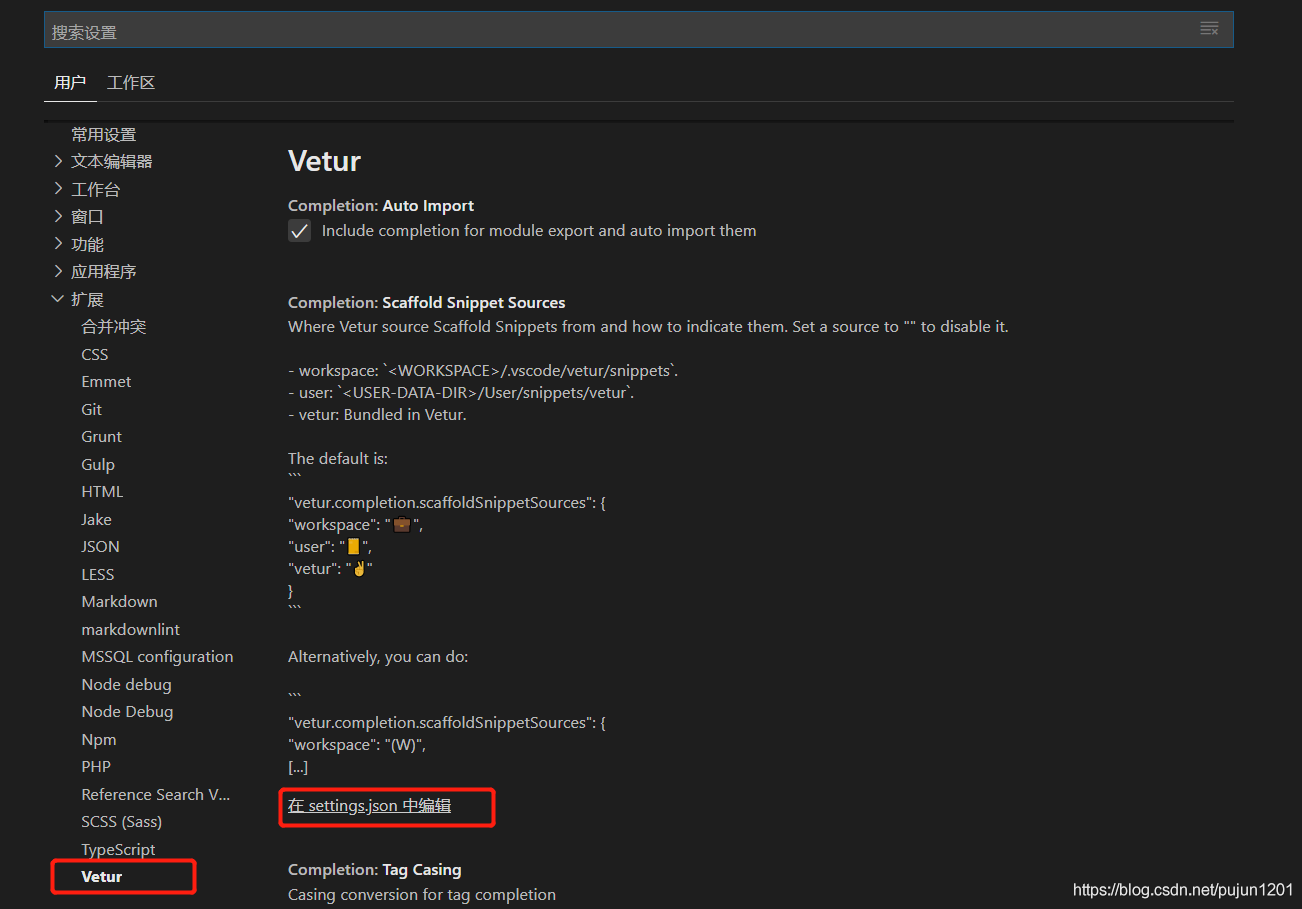Viewport: 1302px width, 909px height.
Task: Open Npm extension settings
Action: pyautogui.click(x=99, y=739)
